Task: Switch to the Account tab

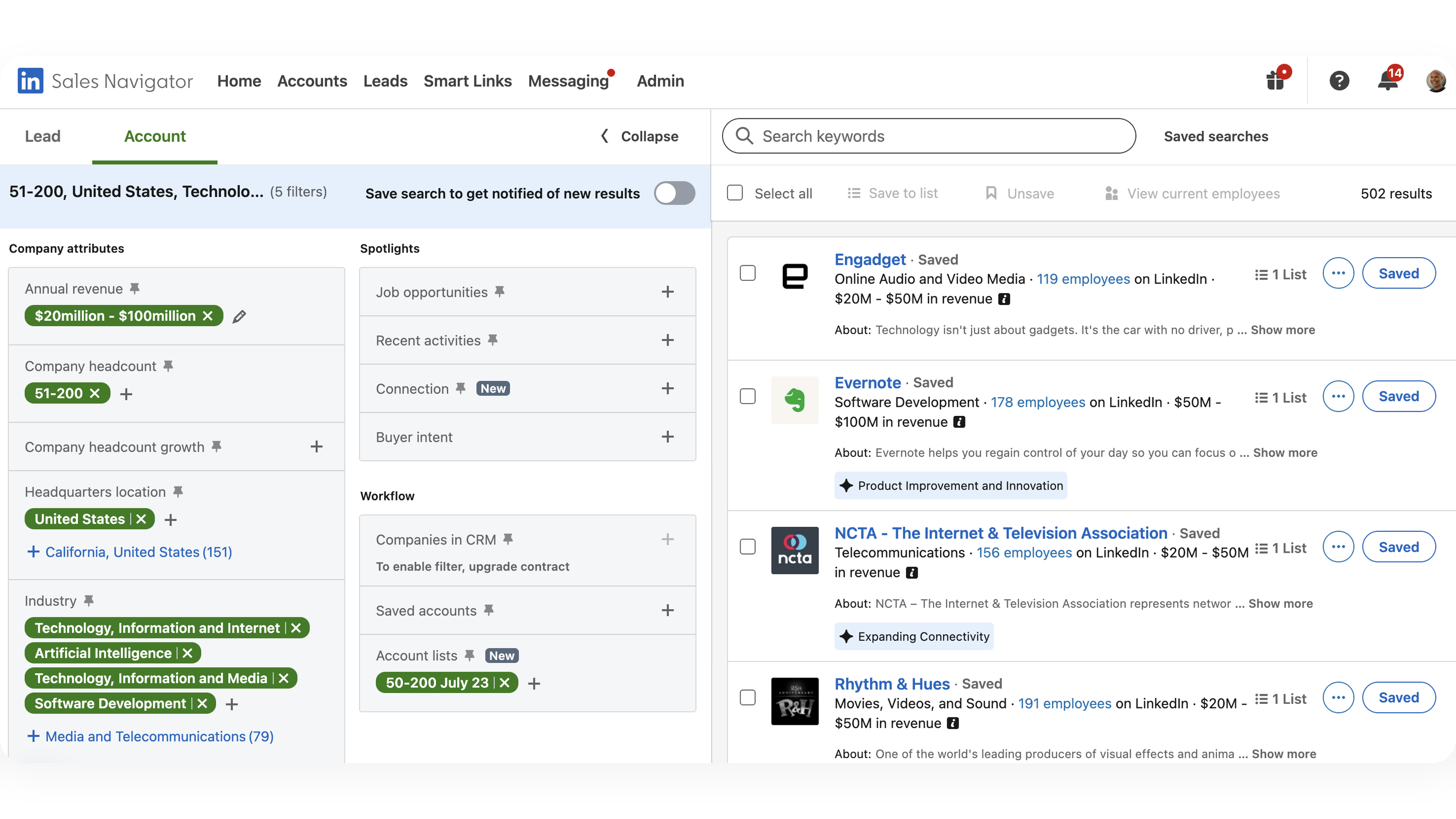Action: click(155, 136)
